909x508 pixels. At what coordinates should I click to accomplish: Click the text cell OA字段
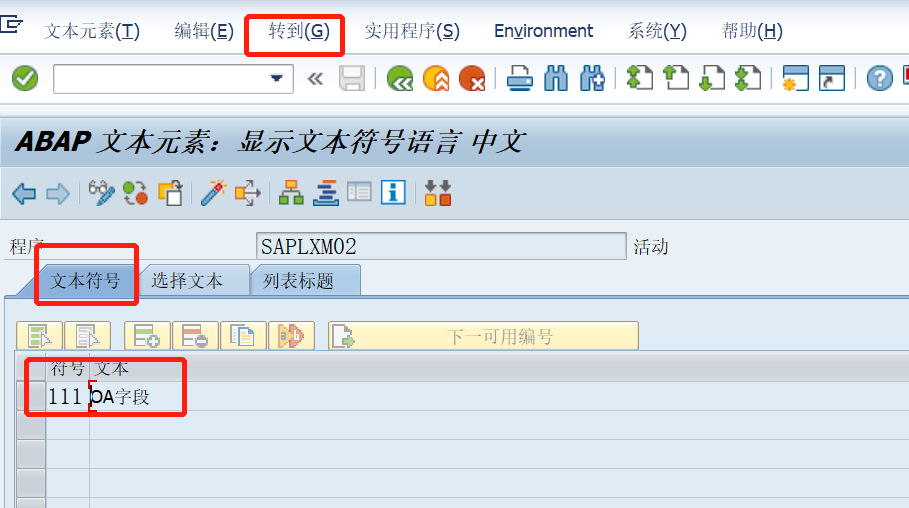(x=499, y=396)
